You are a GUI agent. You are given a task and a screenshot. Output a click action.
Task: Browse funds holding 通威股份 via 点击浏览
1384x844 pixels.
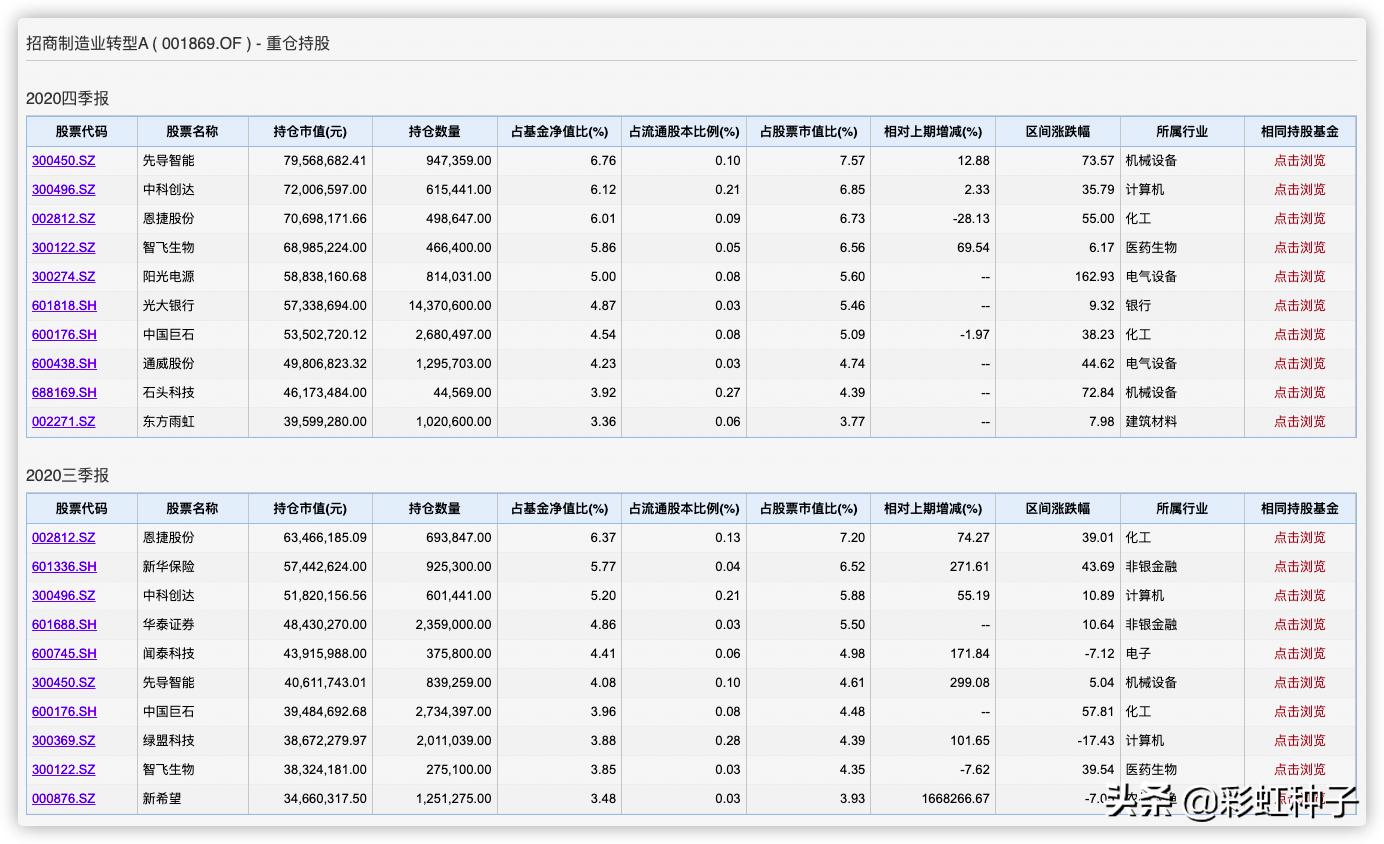1299,363
